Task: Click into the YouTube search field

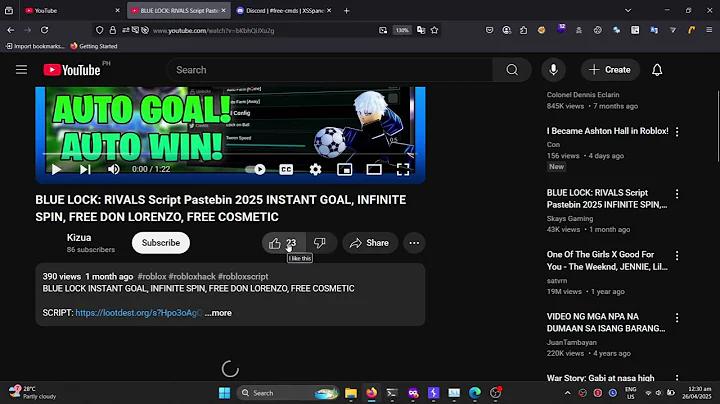Action: 331,70
